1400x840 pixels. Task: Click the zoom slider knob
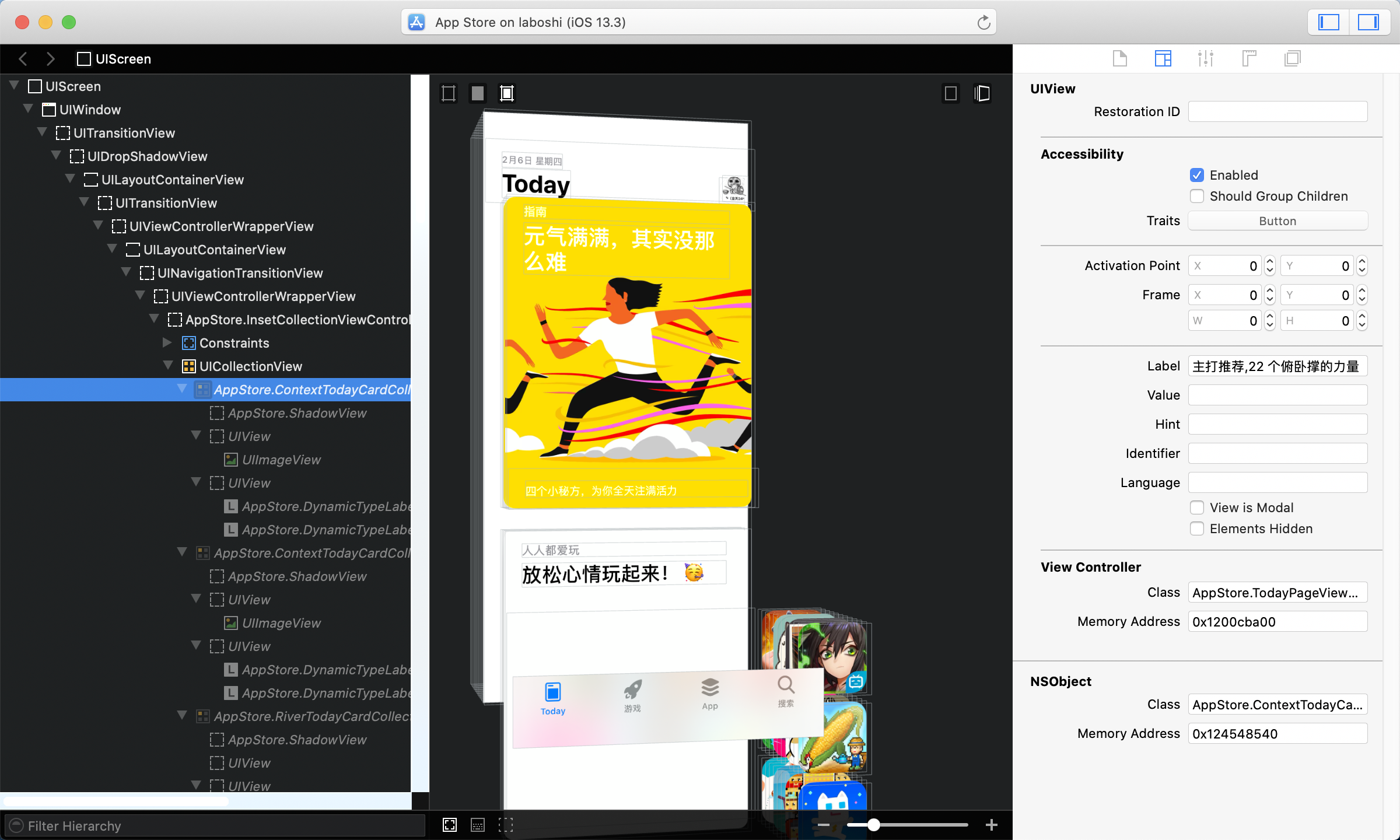[x=873, y=825]
